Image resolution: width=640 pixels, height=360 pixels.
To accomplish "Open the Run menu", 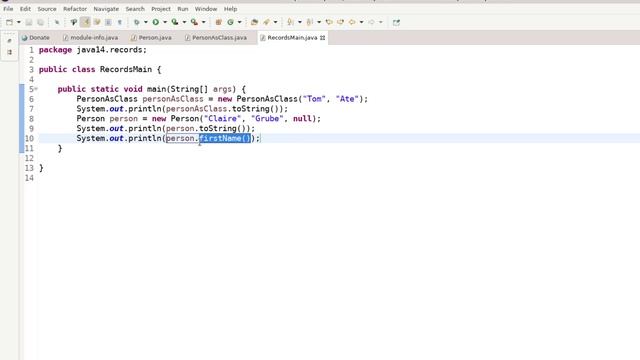I will click(183, 9).
